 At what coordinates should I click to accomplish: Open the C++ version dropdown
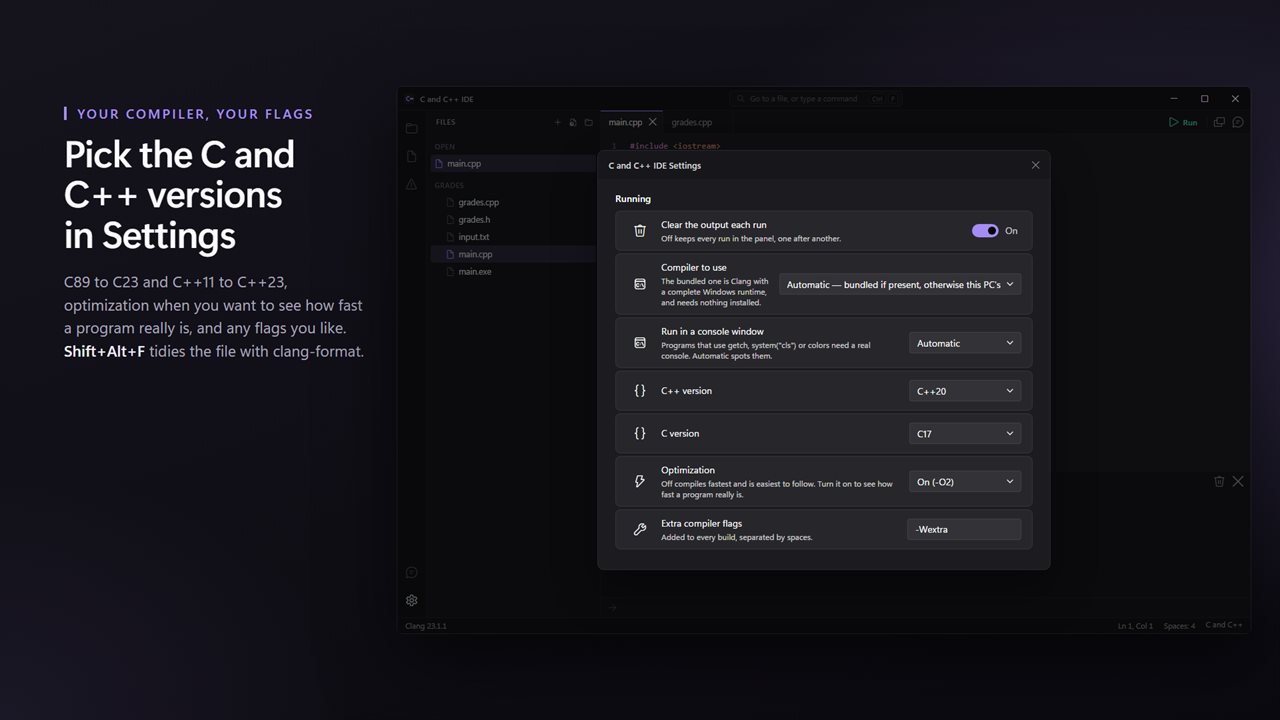coord(965,391)
